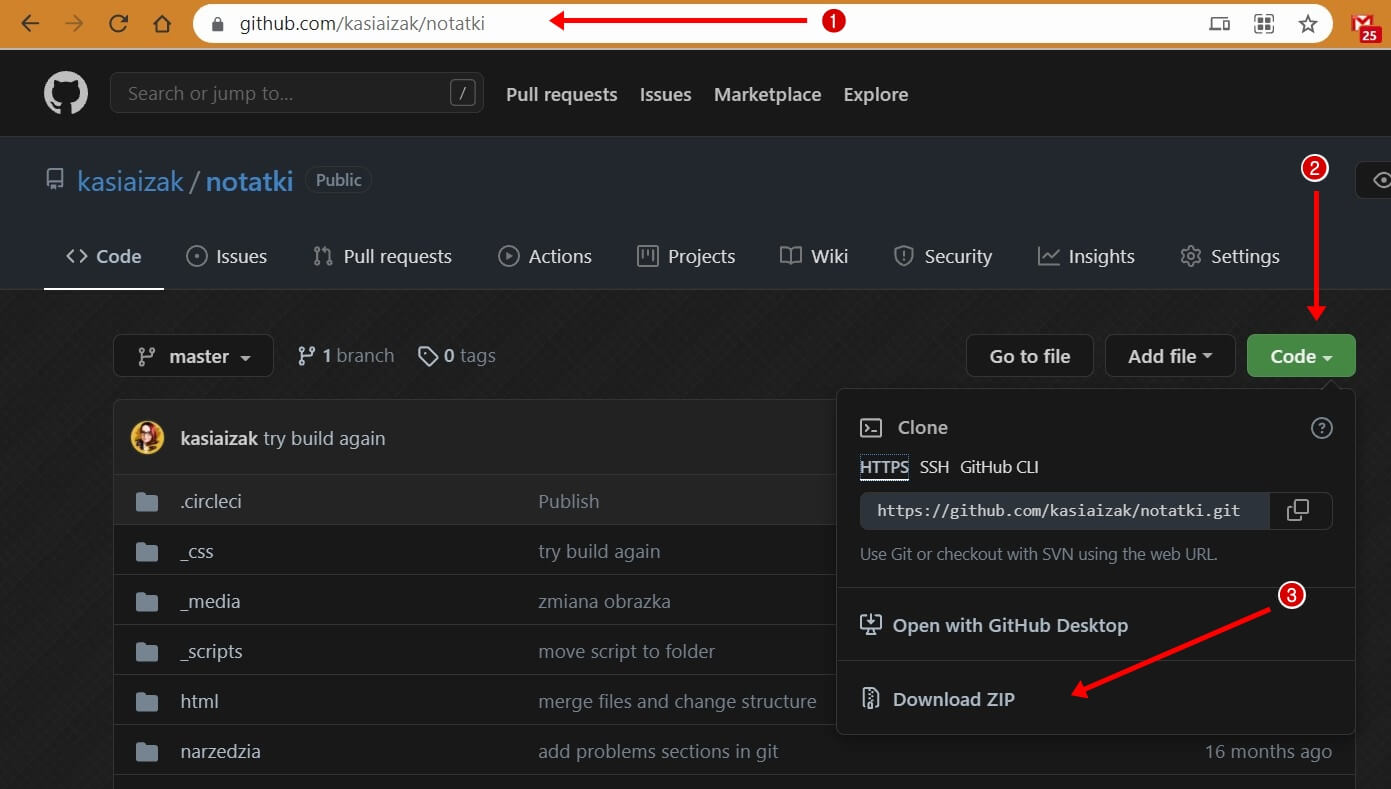Switch clone method to SSH

[x=934, y=467]
